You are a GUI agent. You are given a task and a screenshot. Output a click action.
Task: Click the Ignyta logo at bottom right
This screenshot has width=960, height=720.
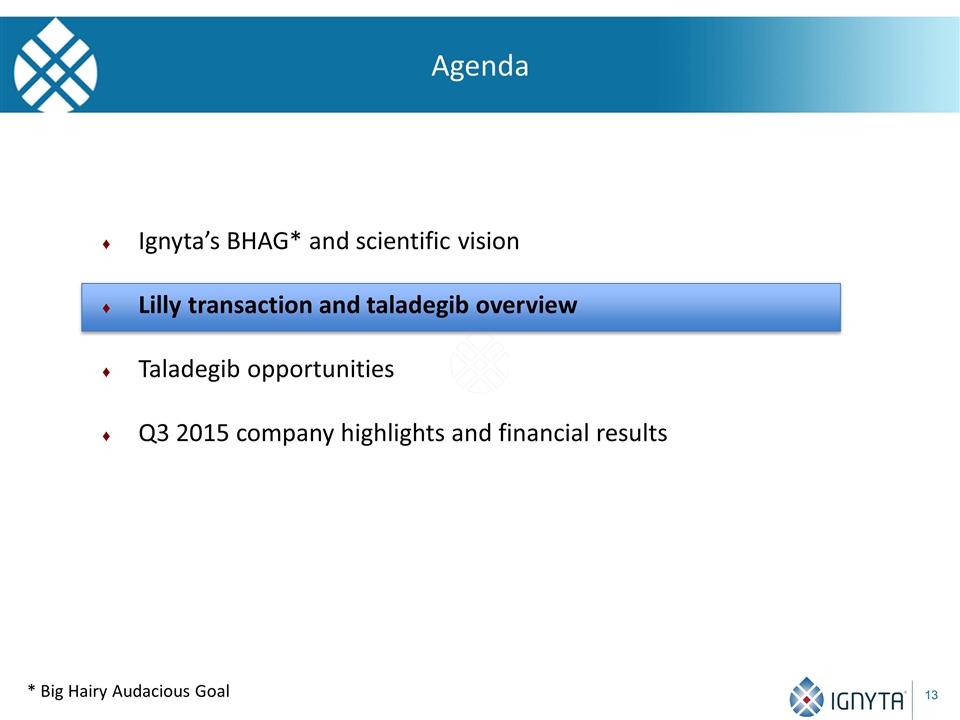847,697
